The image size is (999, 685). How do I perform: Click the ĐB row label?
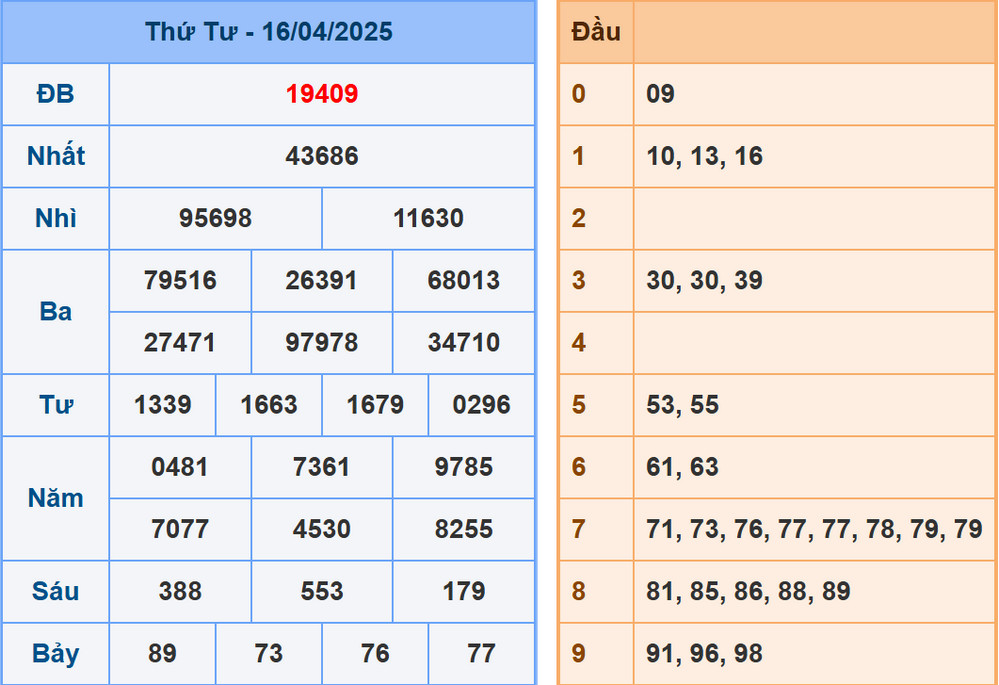[55, 94]
